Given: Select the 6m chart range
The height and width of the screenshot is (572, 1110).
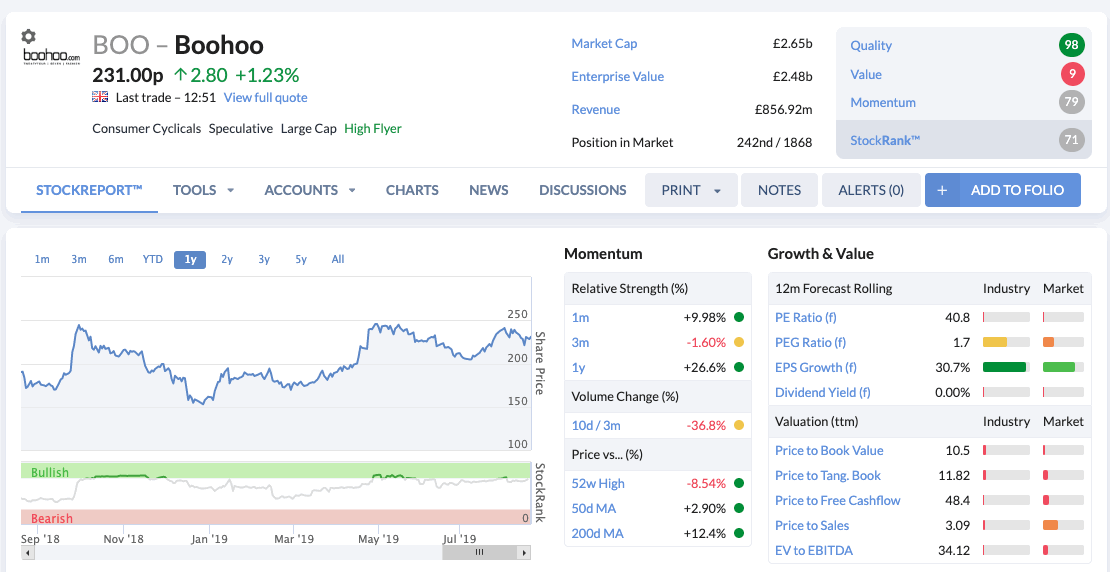Looking at the screenshot, I should (115, 259).
